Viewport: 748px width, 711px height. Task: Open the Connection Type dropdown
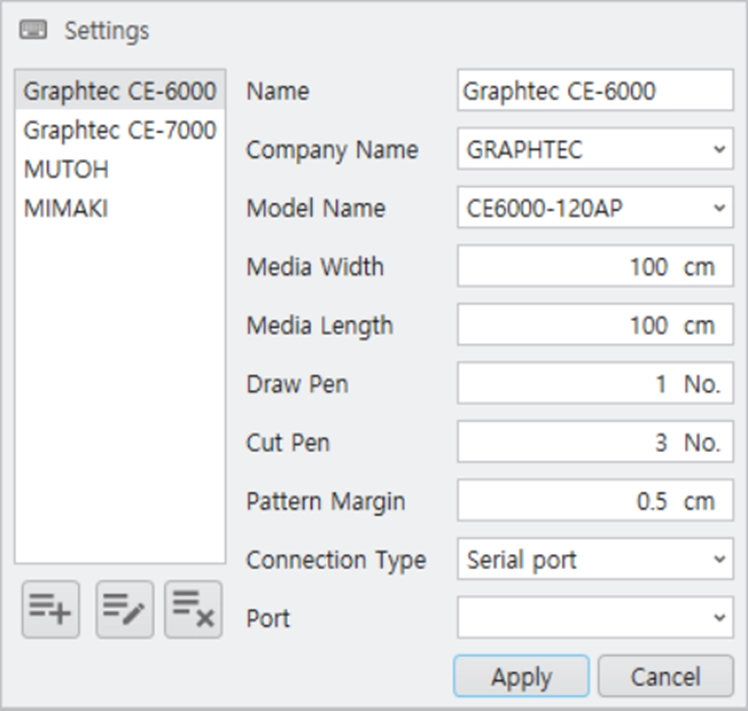coord(595,559)
